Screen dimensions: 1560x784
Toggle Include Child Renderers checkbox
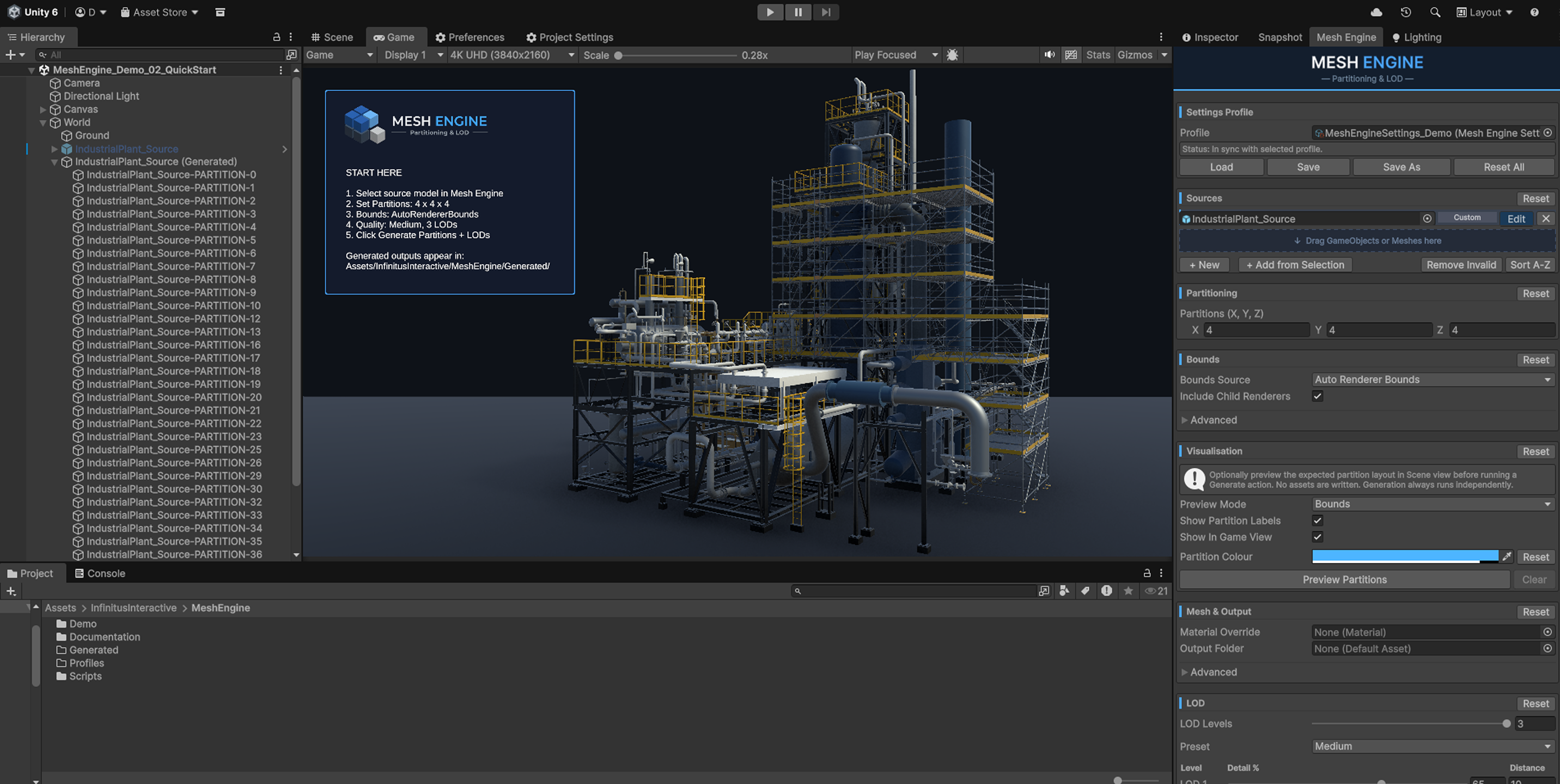1317,396
